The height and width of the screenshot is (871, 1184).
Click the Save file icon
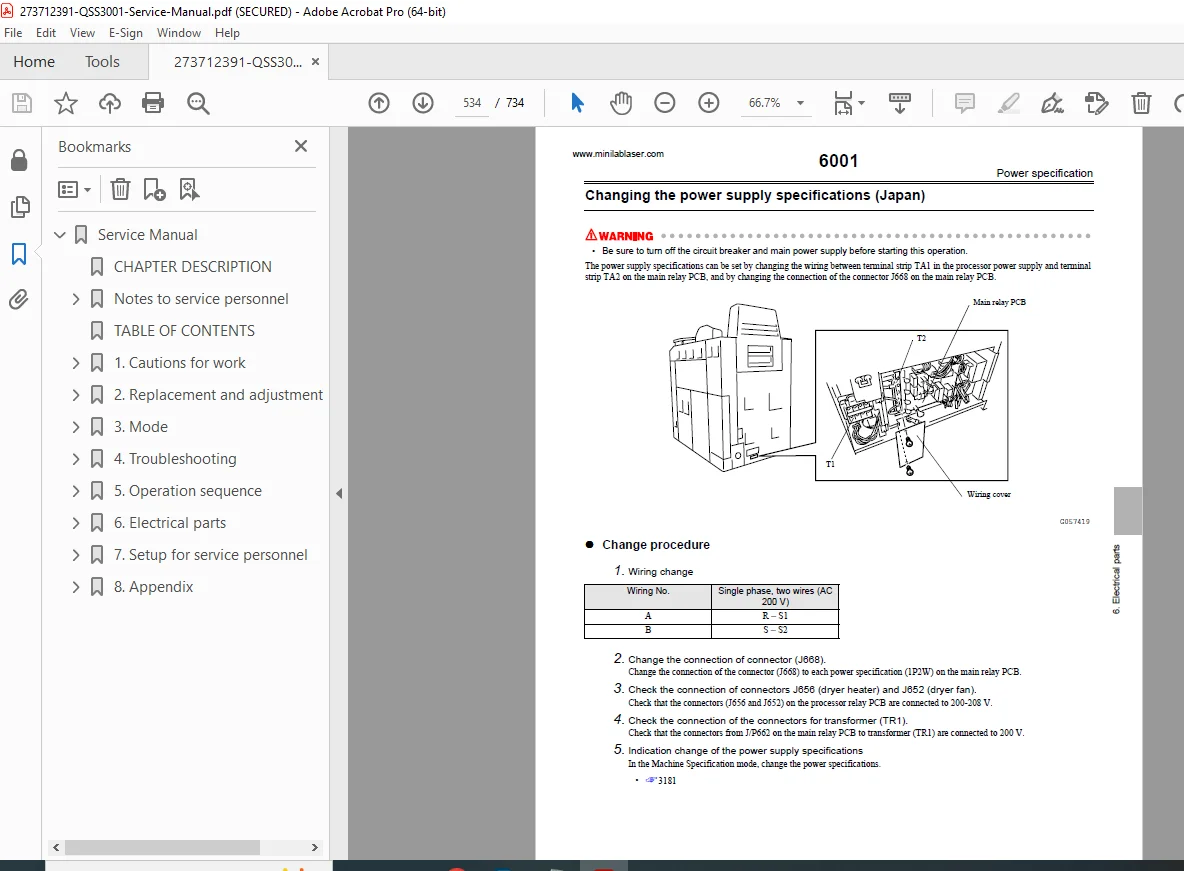coord(22,103)
